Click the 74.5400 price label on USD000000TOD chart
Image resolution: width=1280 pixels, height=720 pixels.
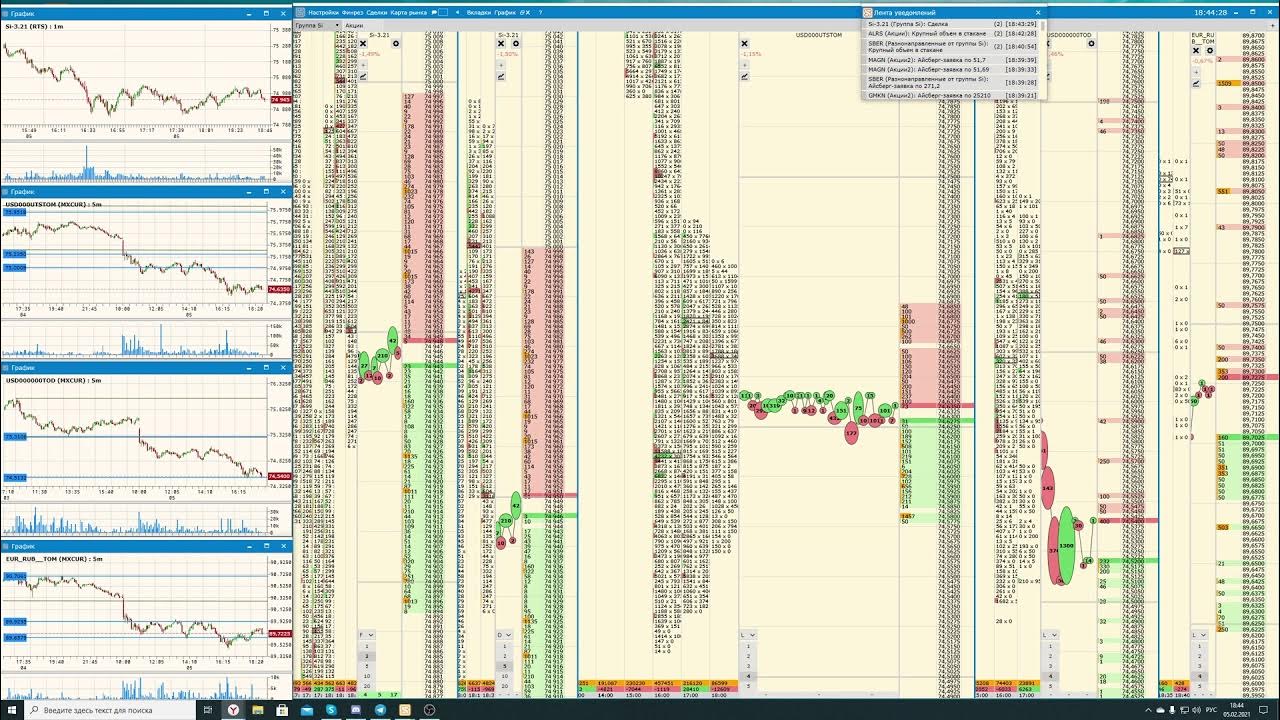coord(279,476)
